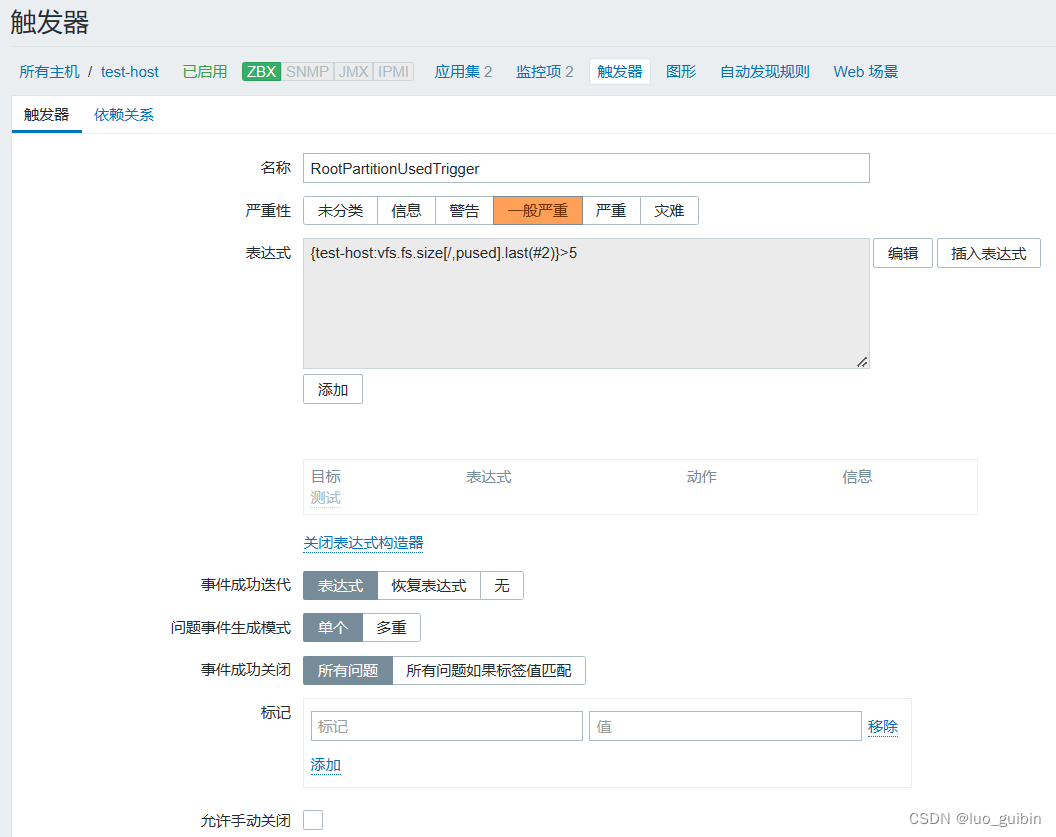Select the 未分类 severity level
The height and width of the screenshot is (837, 1056).
pyautogui.click(x=341, y=210)
